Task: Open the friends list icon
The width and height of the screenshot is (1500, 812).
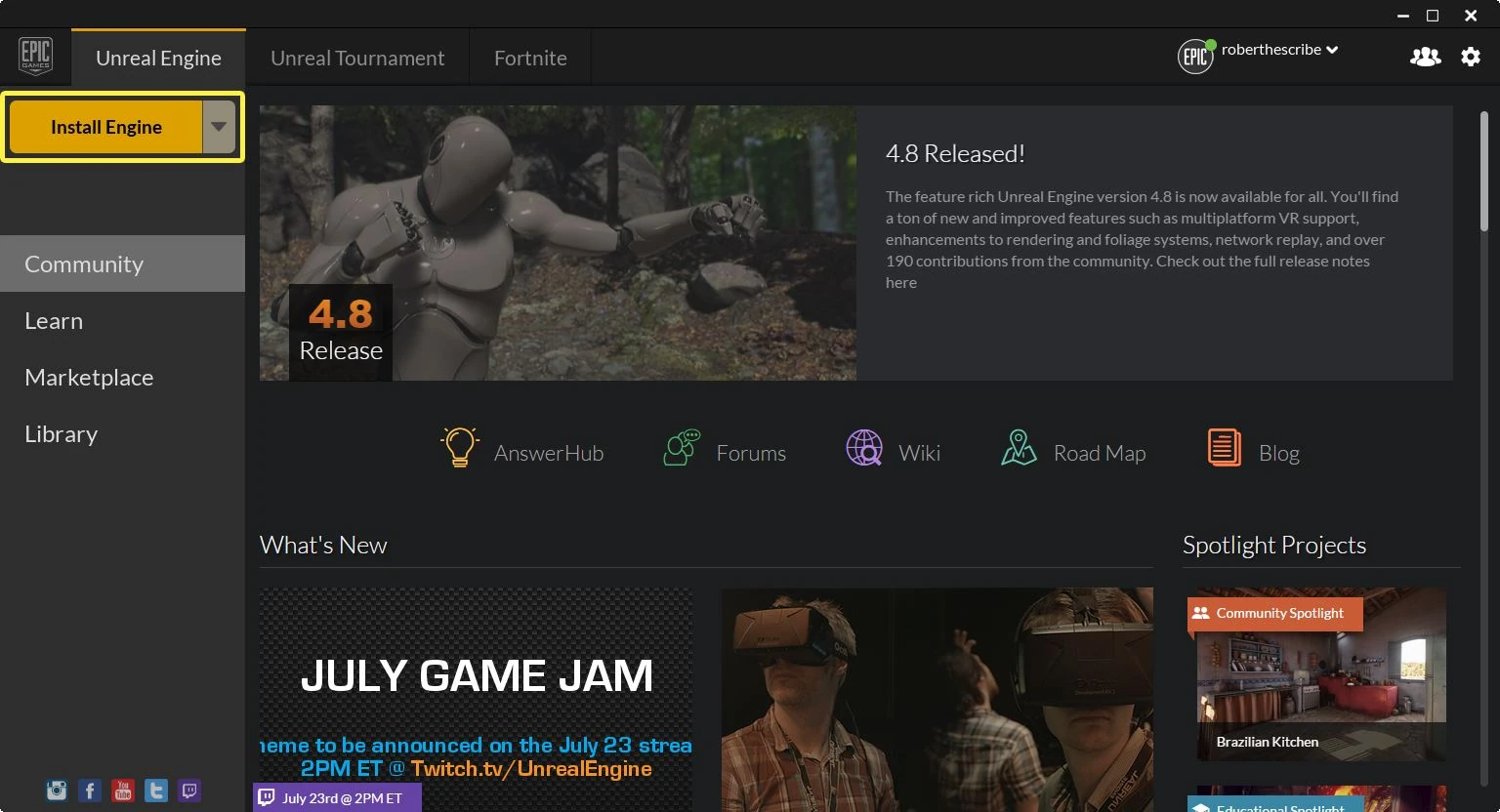Action: pos(1425,57)
